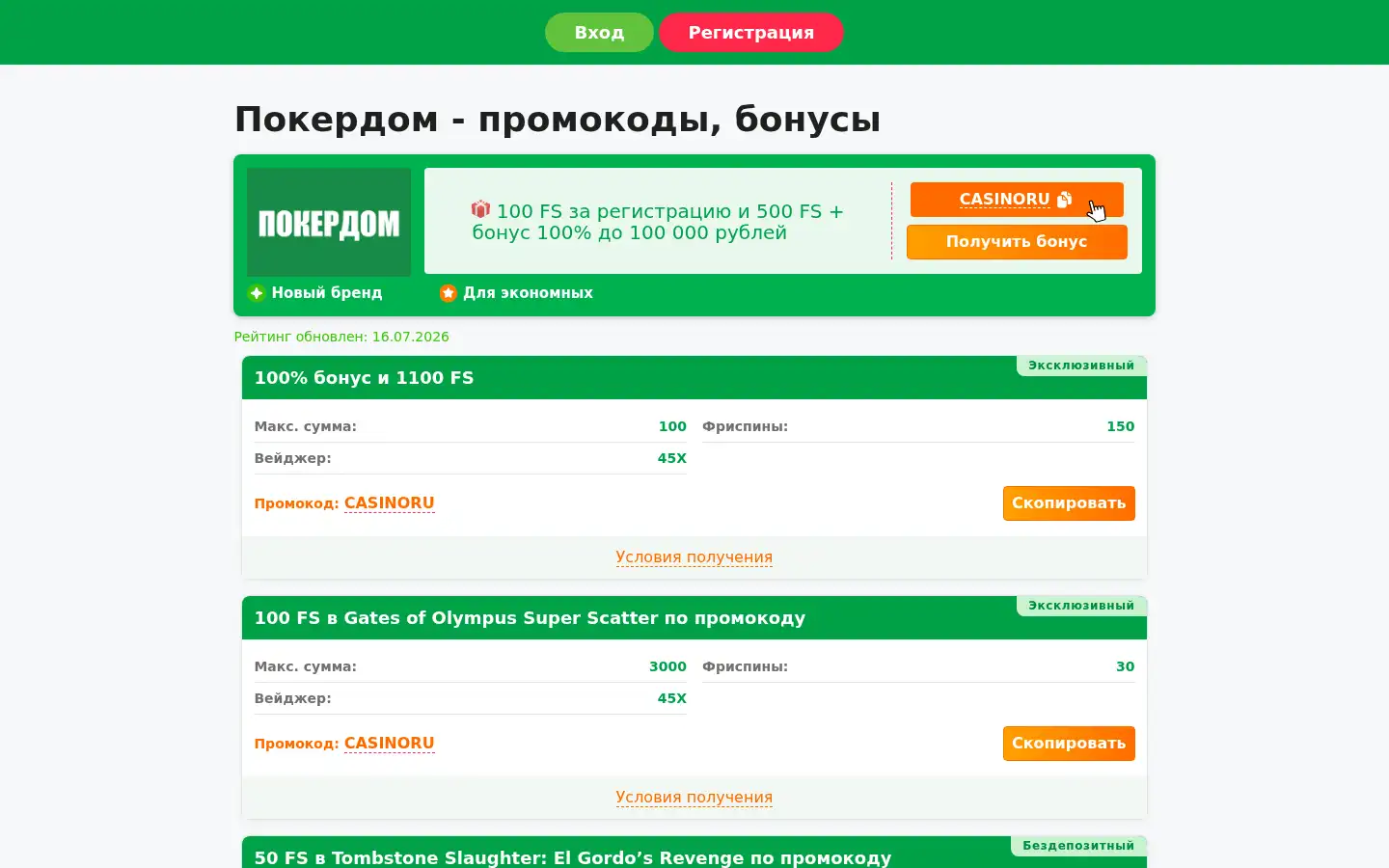The height and width of the screenshot is (868, 1389).
Task: Click the 100 FS за регистрацию offer text
Action: [658, 222]
